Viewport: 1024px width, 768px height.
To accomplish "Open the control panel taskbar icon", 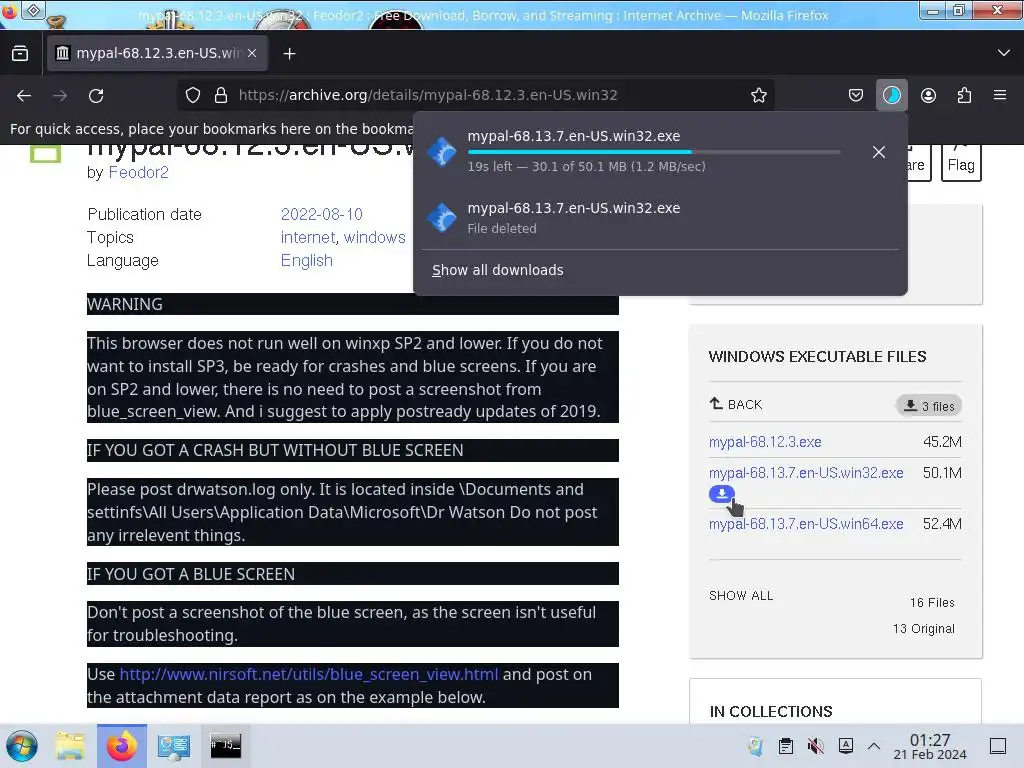I will (x=174, y=746).
